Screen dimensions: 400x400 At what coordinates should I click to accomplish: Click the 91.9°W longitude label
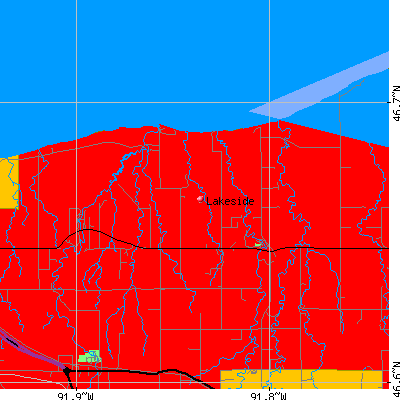pyautogui.click(x=76, y=396)
